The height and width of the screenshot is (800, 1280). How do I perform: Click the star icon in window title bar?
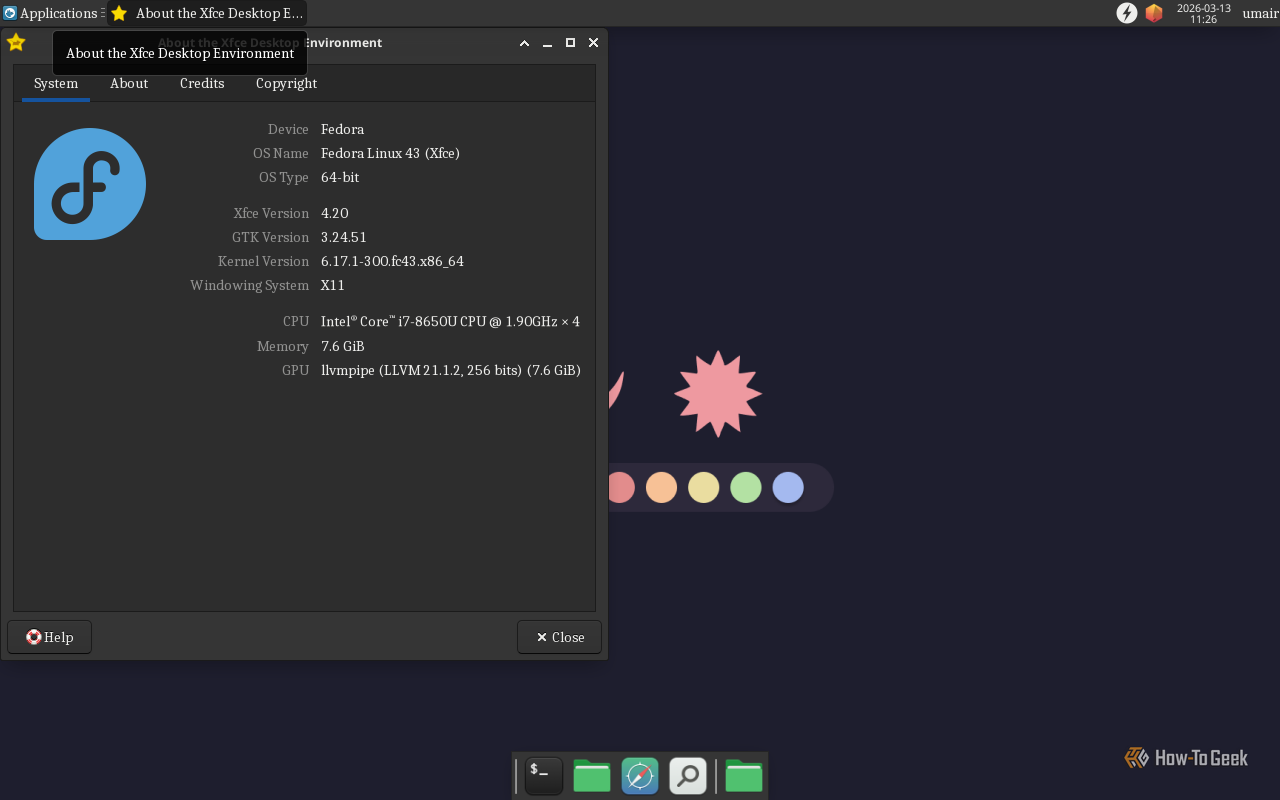pyautogui.click(x=16, y=43)
